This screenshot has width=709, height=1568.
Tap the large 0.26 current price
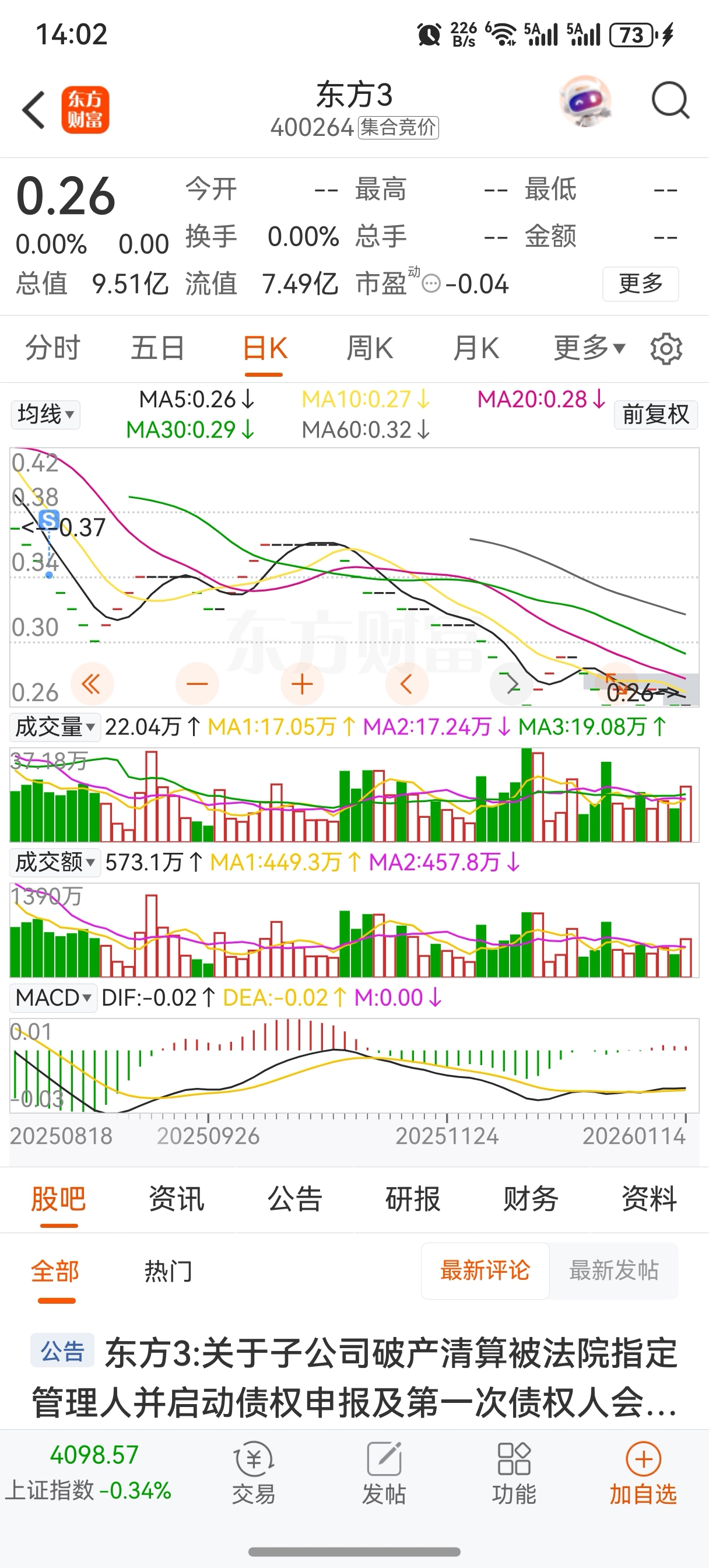(x=66, y=197)
